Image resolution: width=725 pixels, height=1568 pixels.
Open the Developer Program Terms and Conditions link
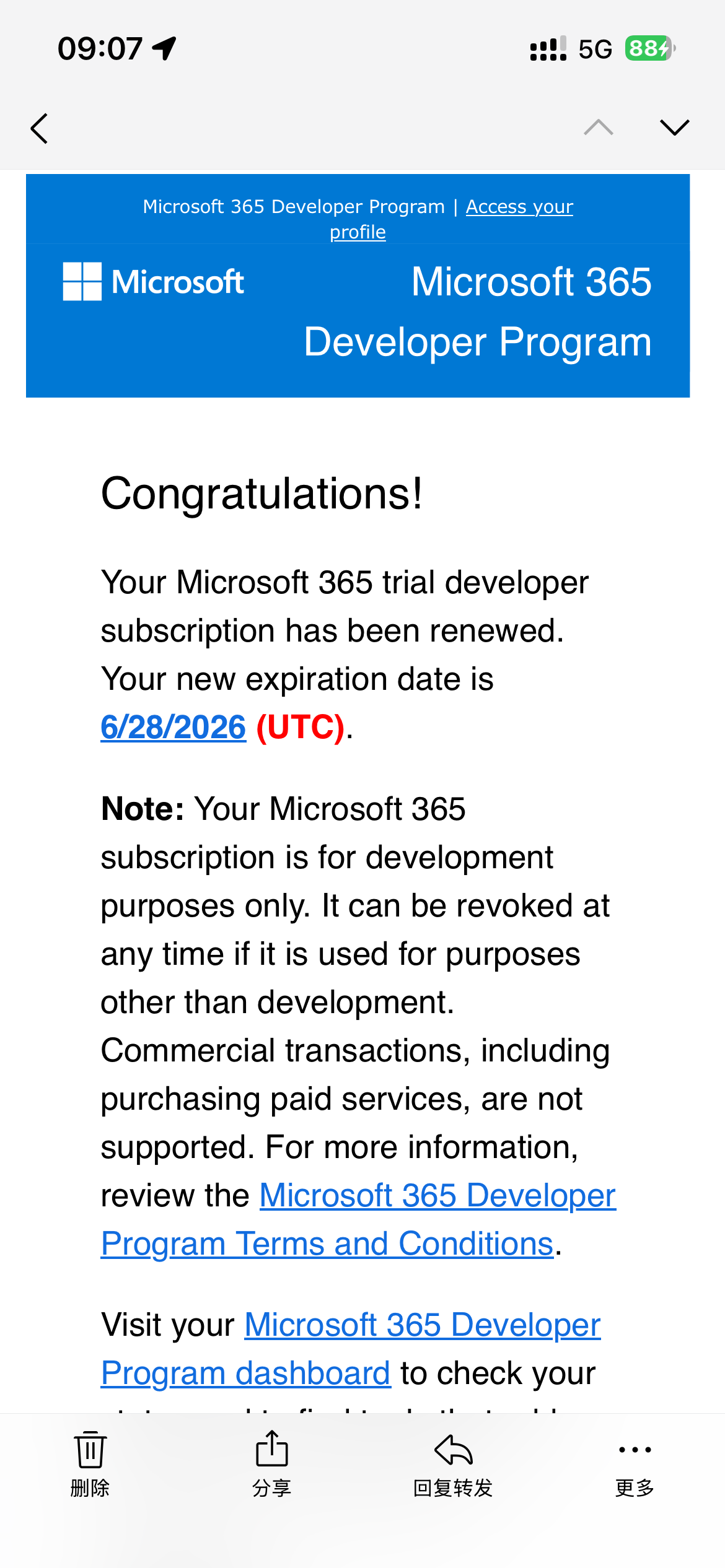point(327,1244)
